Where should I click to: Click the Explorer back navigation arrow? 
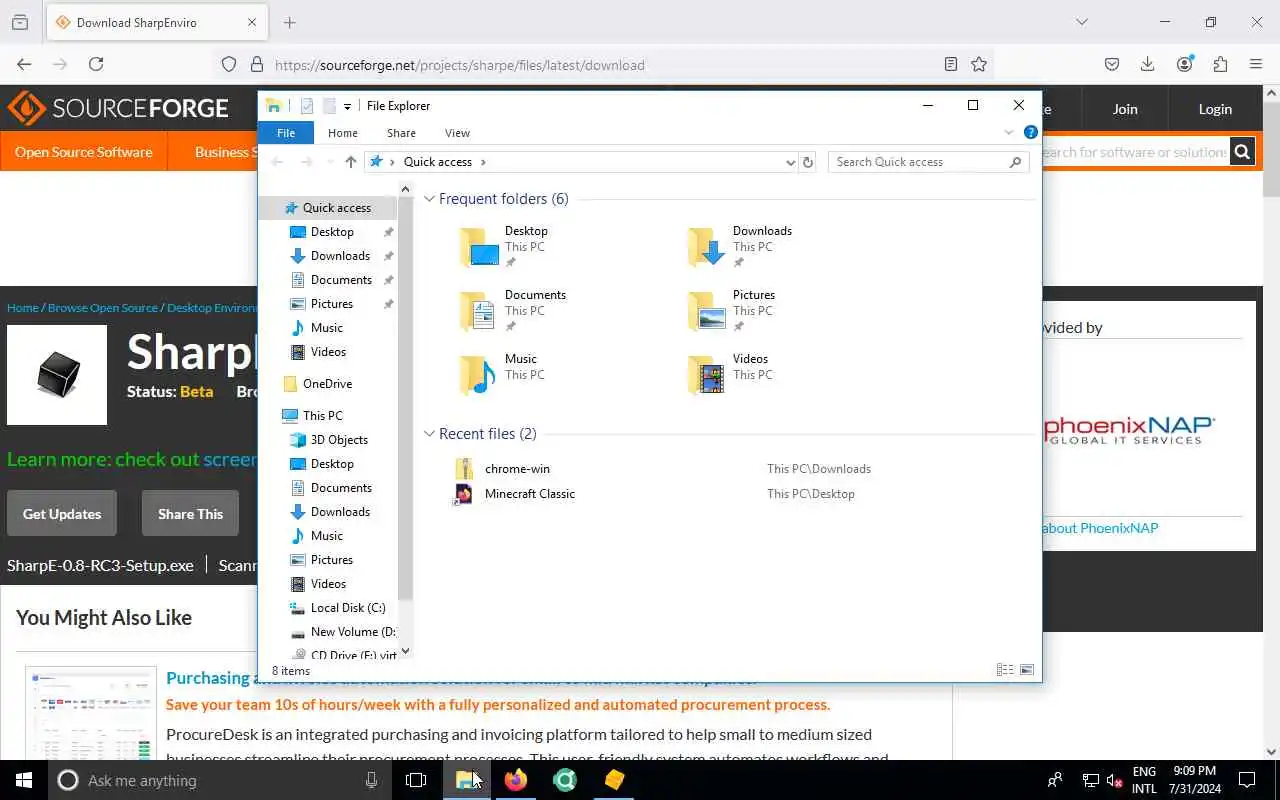point(278,162)
